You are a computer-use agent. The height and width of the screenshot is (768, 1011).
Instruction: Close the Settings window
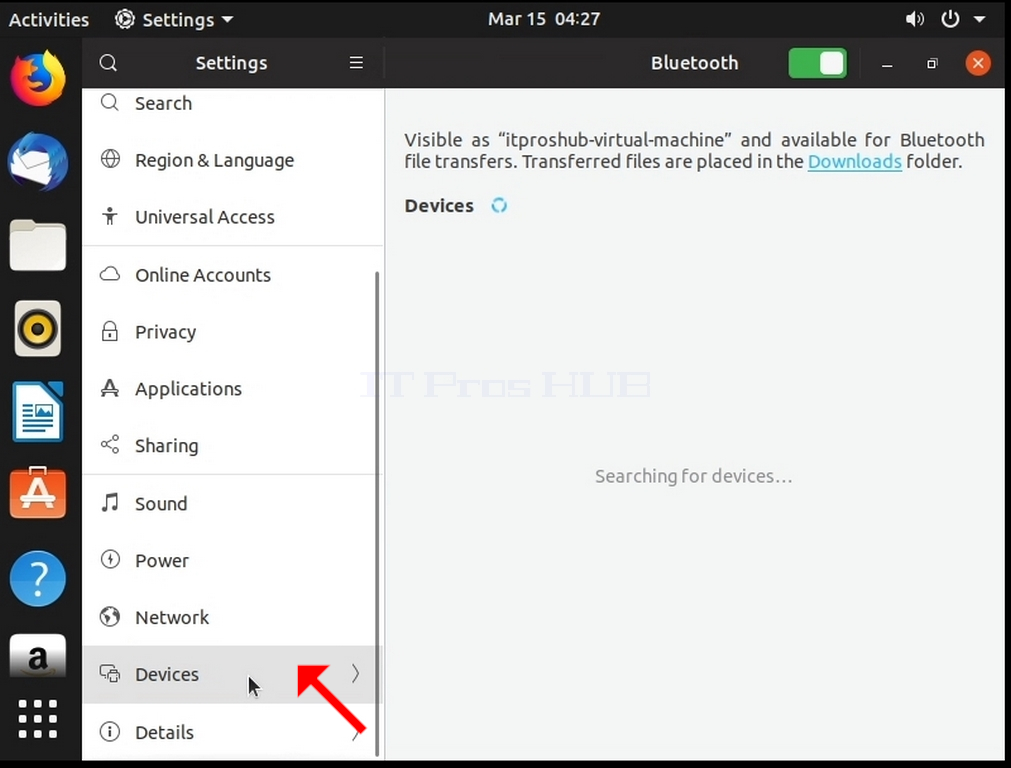(x=978, y=63)
